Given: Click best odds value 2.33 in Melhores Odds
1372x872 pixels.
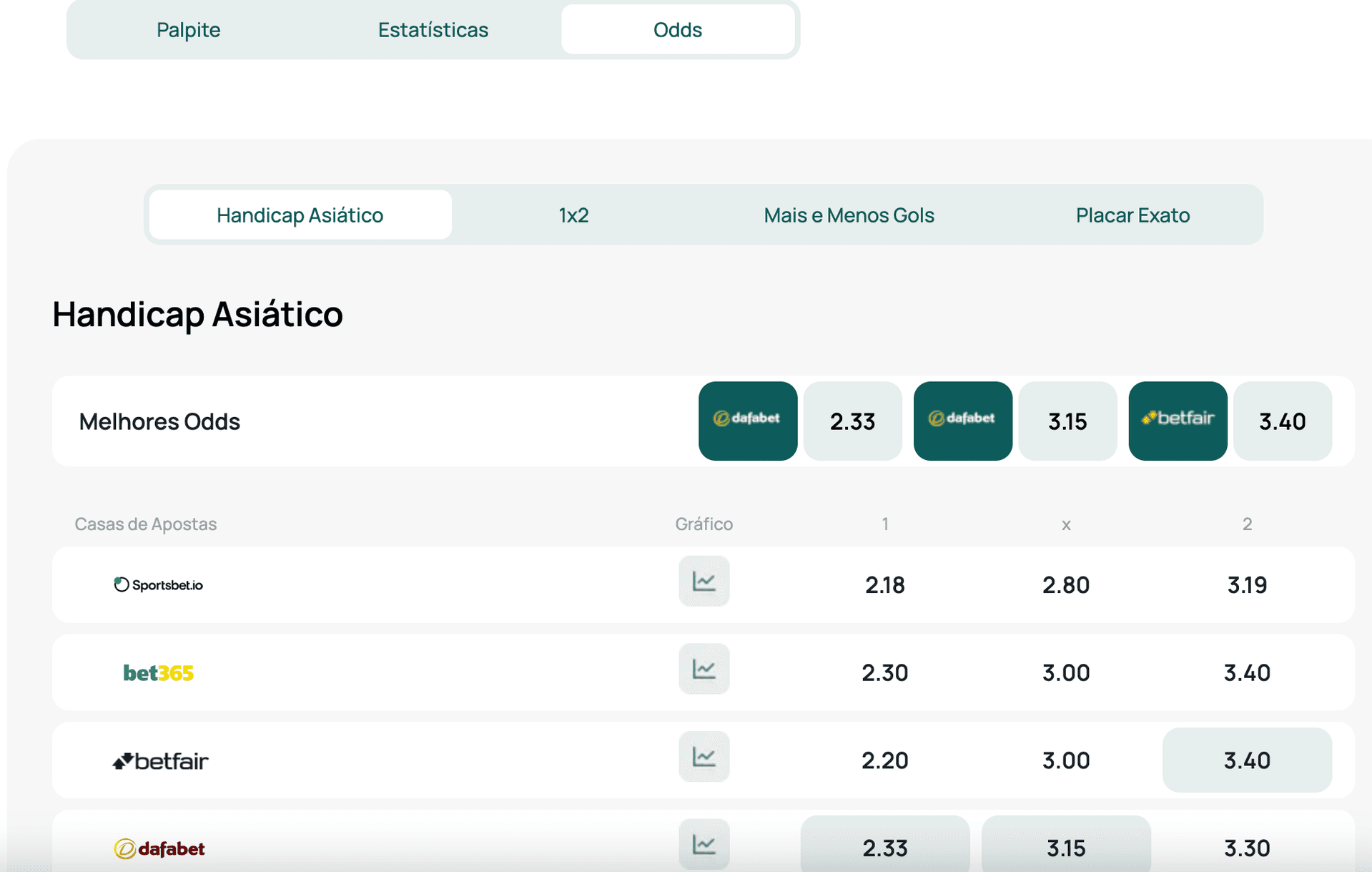Looking at the screenshot, I should [x=853, y=421].
